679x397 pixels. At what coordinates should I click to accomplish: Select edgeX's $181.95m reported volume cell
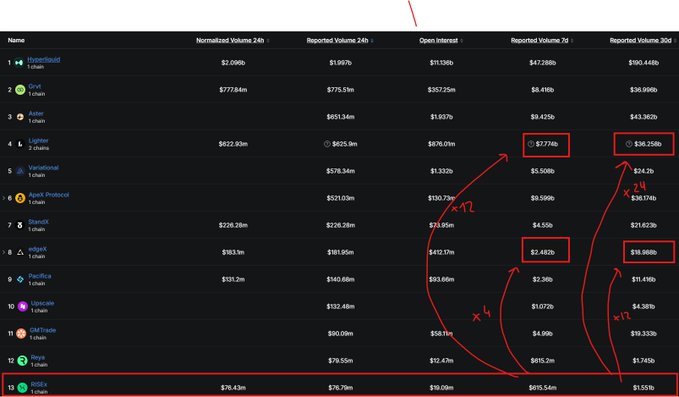(340, 252)
